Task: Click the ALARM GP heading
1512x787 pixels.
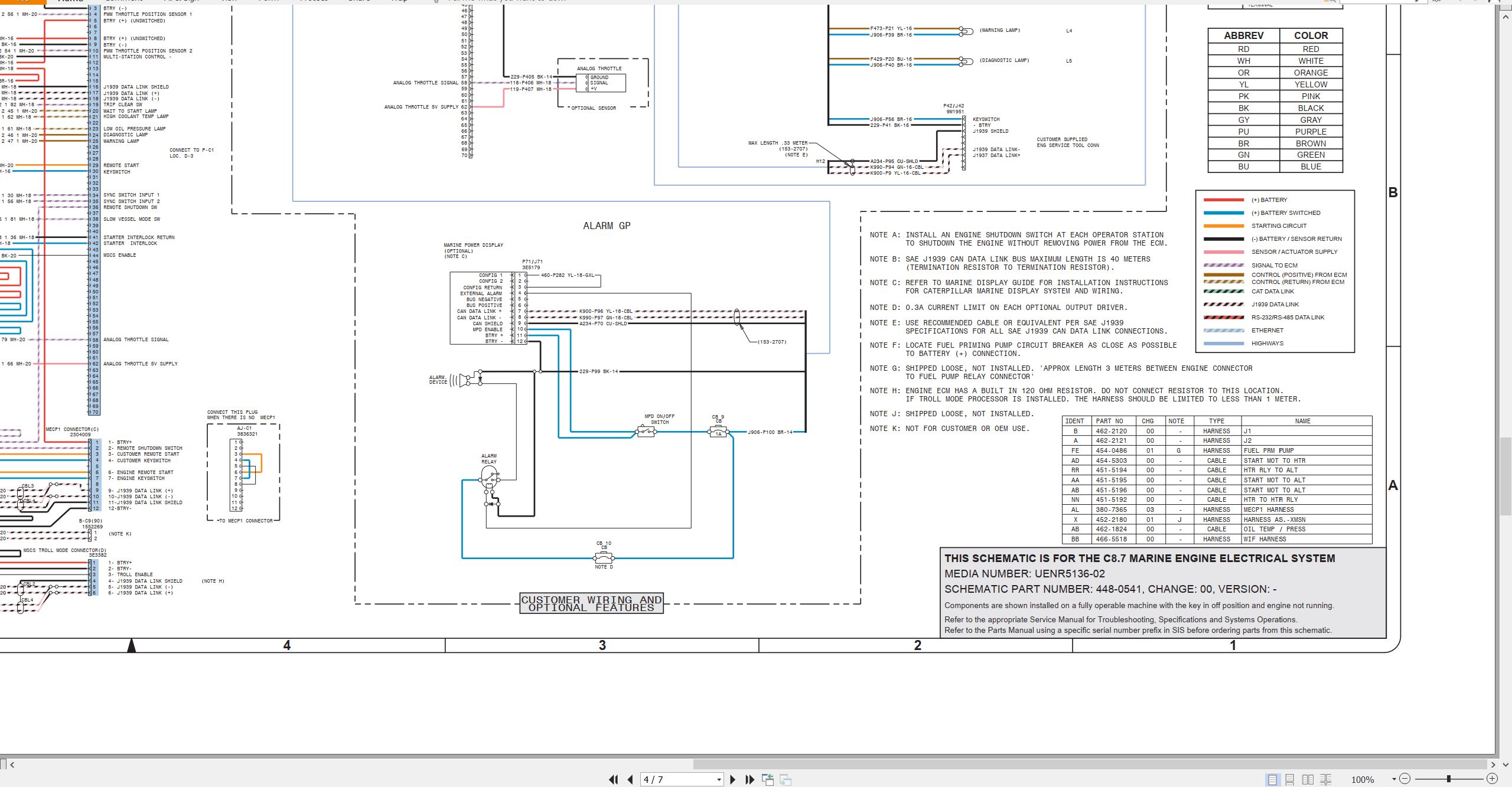Action: 607,226
